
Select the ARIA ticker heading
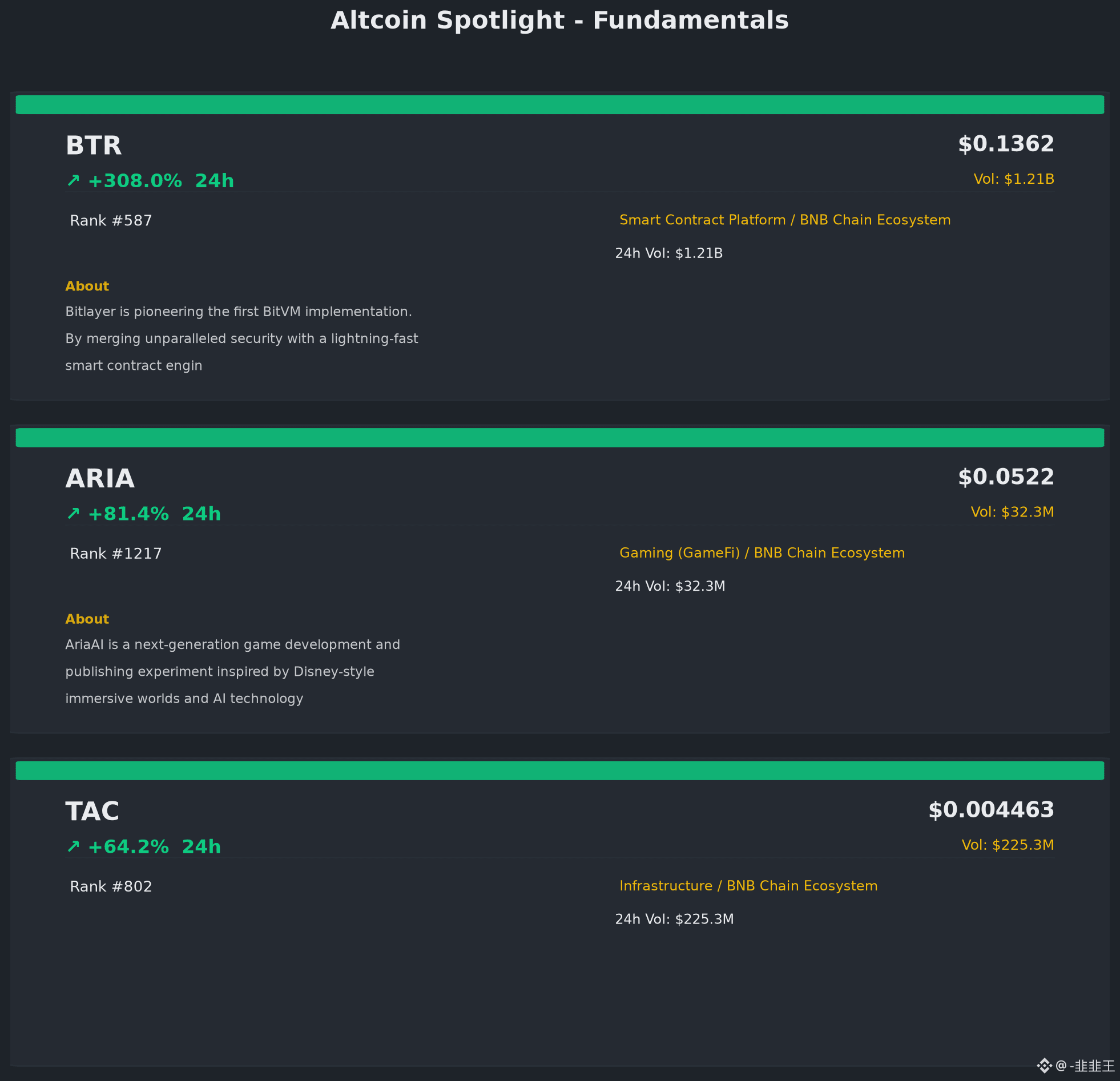point(100,479)
